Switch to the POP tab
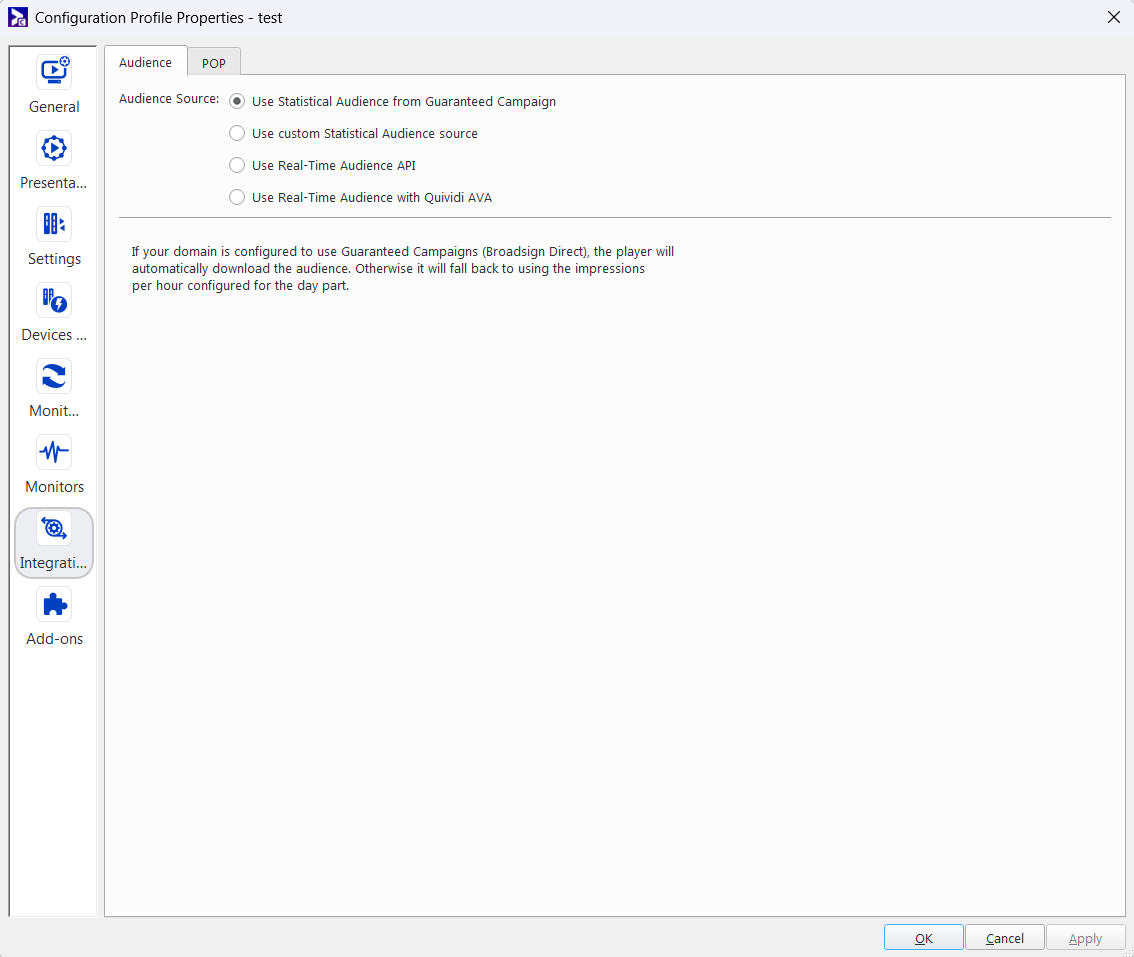1134x957 pixels. pos(214,63)
